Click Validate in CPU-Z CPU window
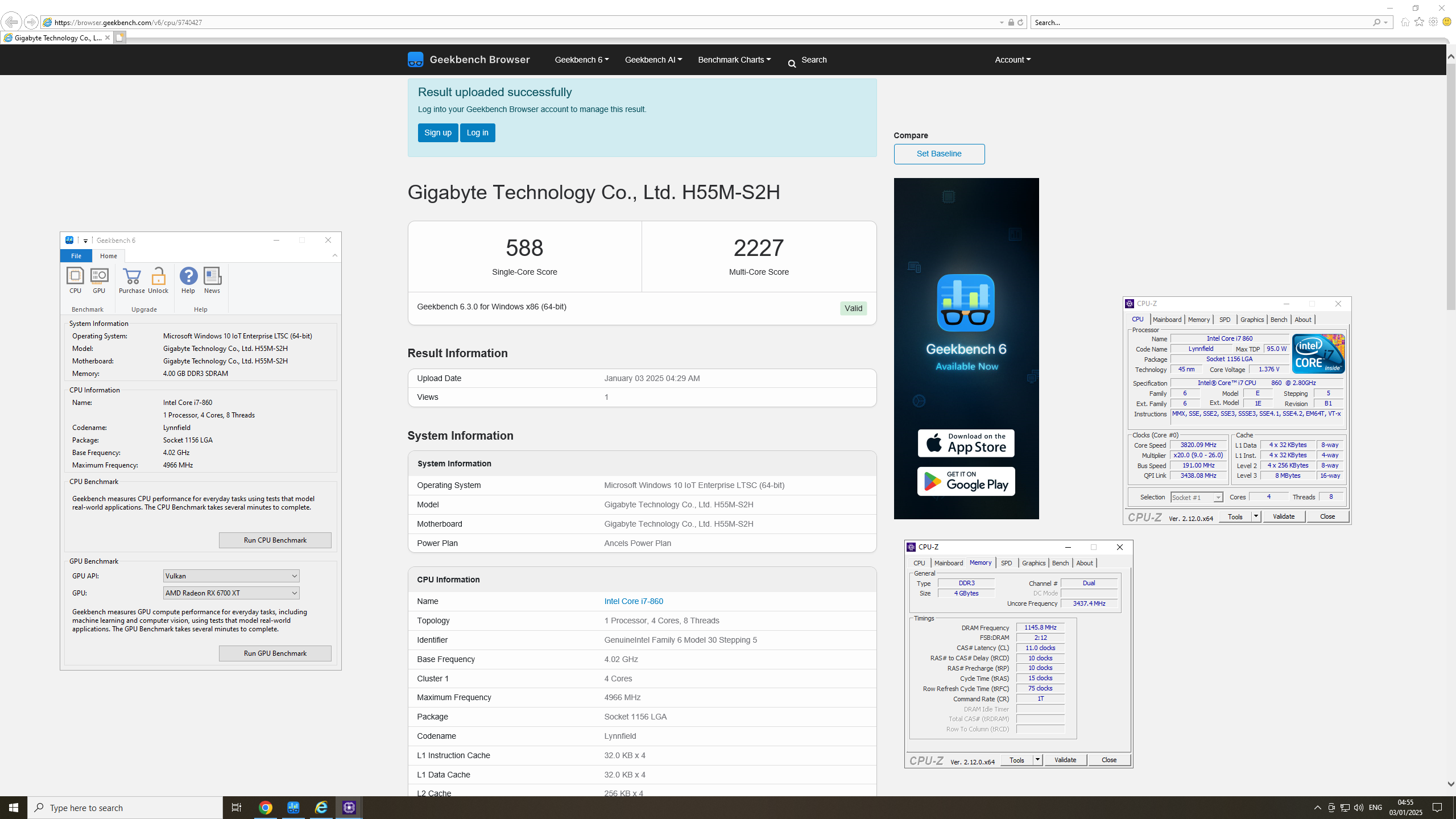Image resolution: width=1456 pixels, height=819 pixels. (1284, 516)
